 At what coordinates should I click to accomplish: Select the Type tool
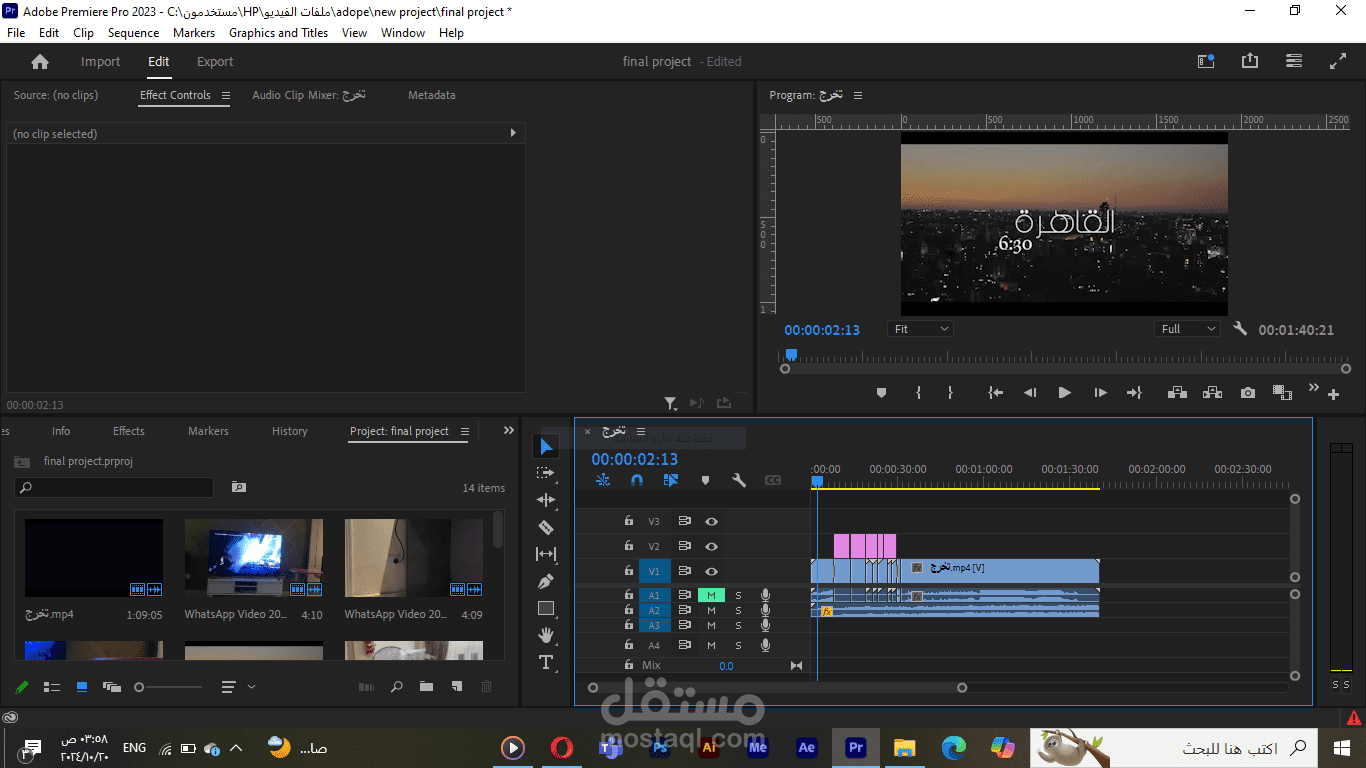coord(545,662)
